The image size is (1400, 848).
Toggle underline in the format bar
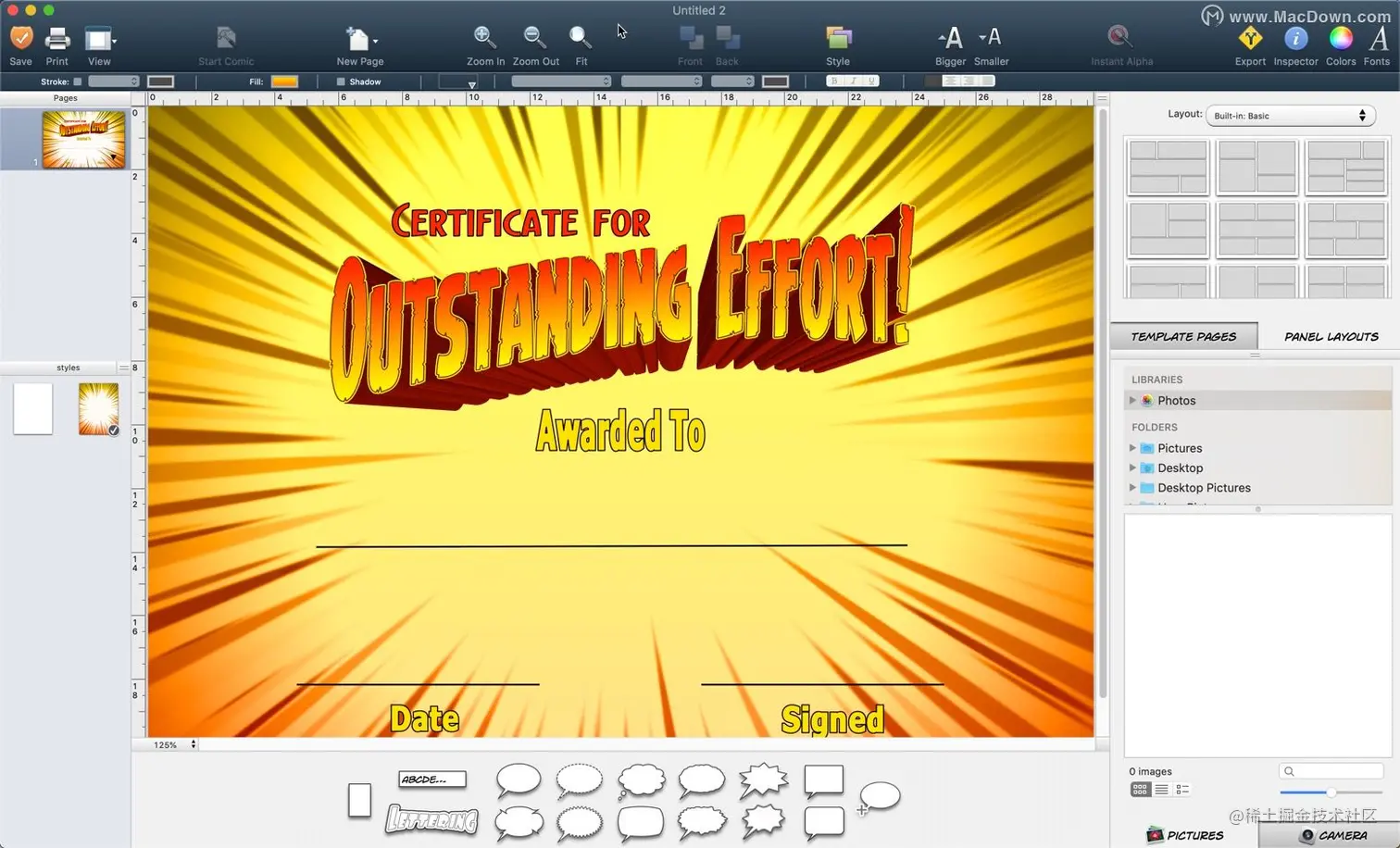point(870,81)
